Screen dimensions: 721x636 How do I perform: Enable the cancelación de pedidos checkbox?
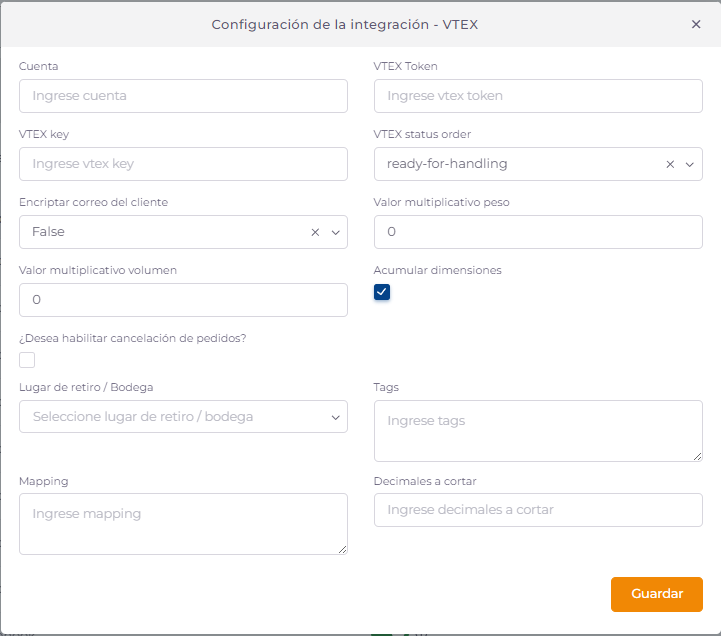[x=27, y=360]
